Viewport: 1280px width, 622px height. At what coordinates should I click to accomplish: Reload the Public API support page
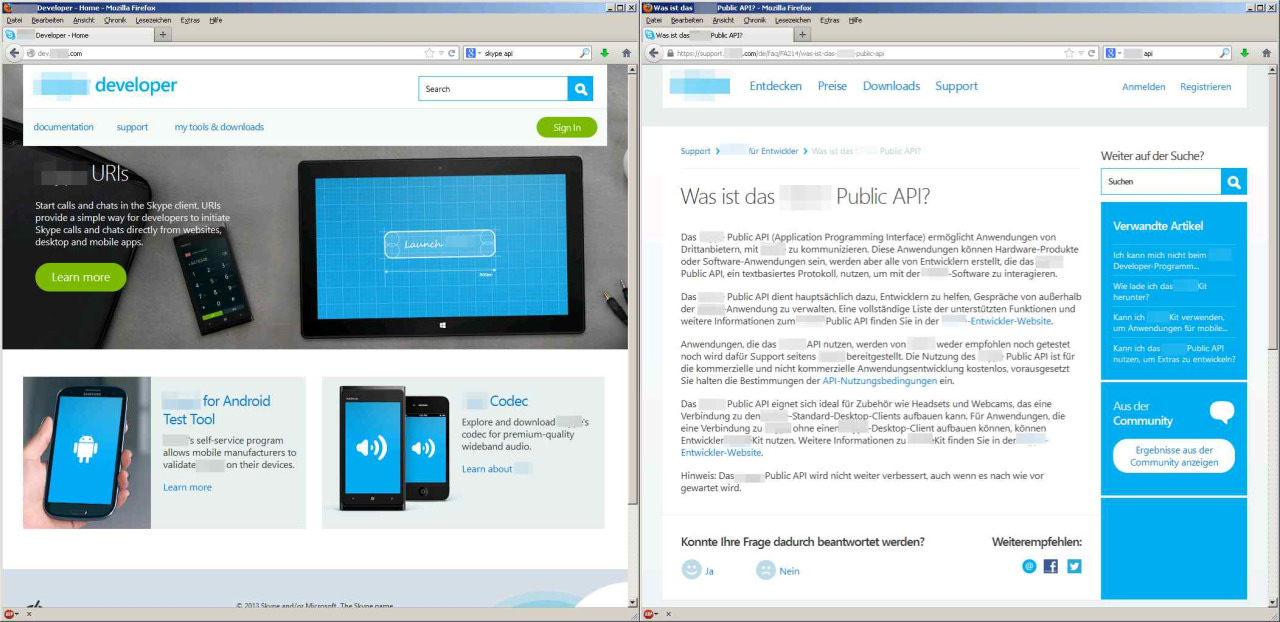[x=1092, y=53]
